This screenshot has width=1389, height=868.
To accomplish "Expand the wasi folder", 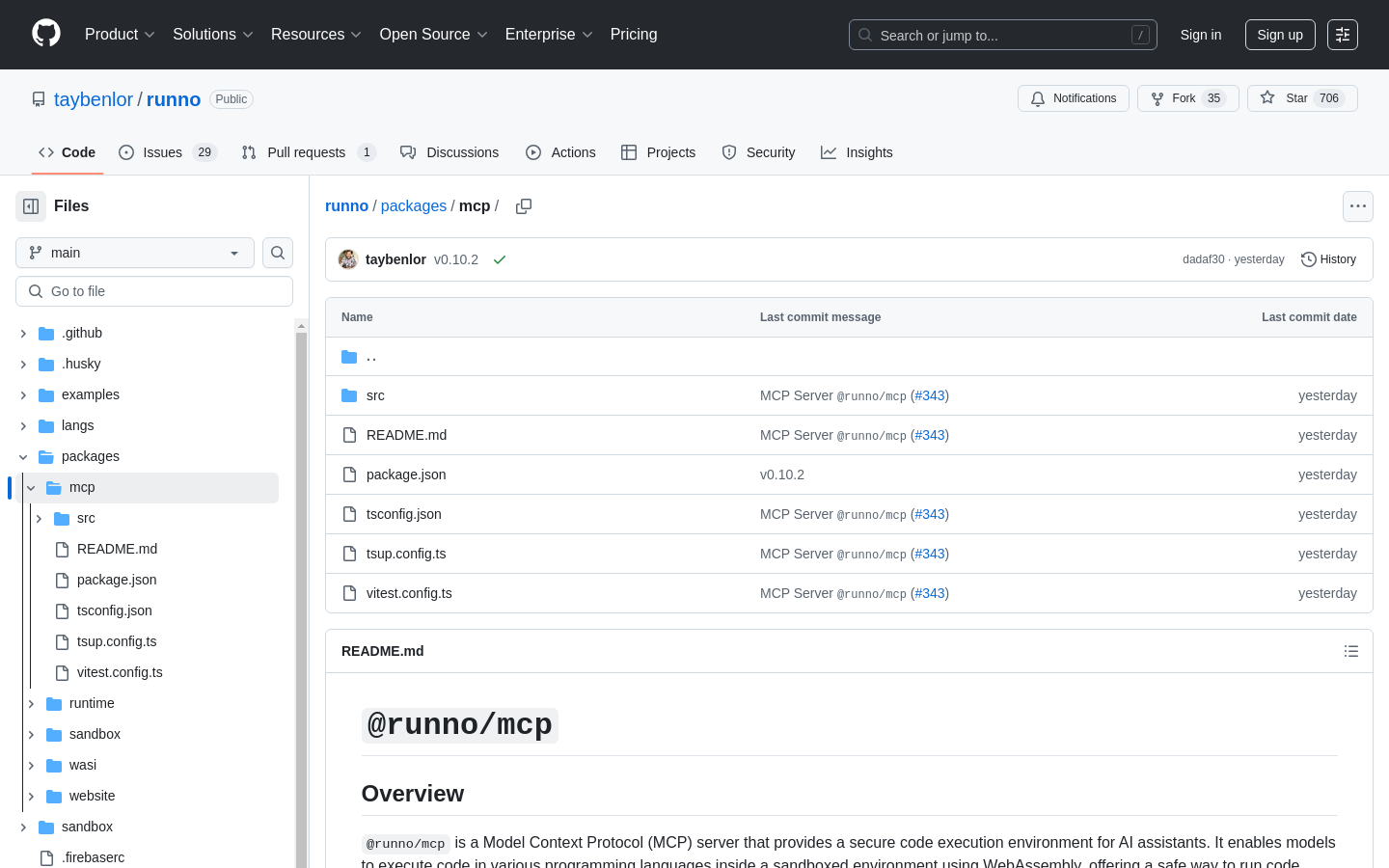I will tap(31, 765).
